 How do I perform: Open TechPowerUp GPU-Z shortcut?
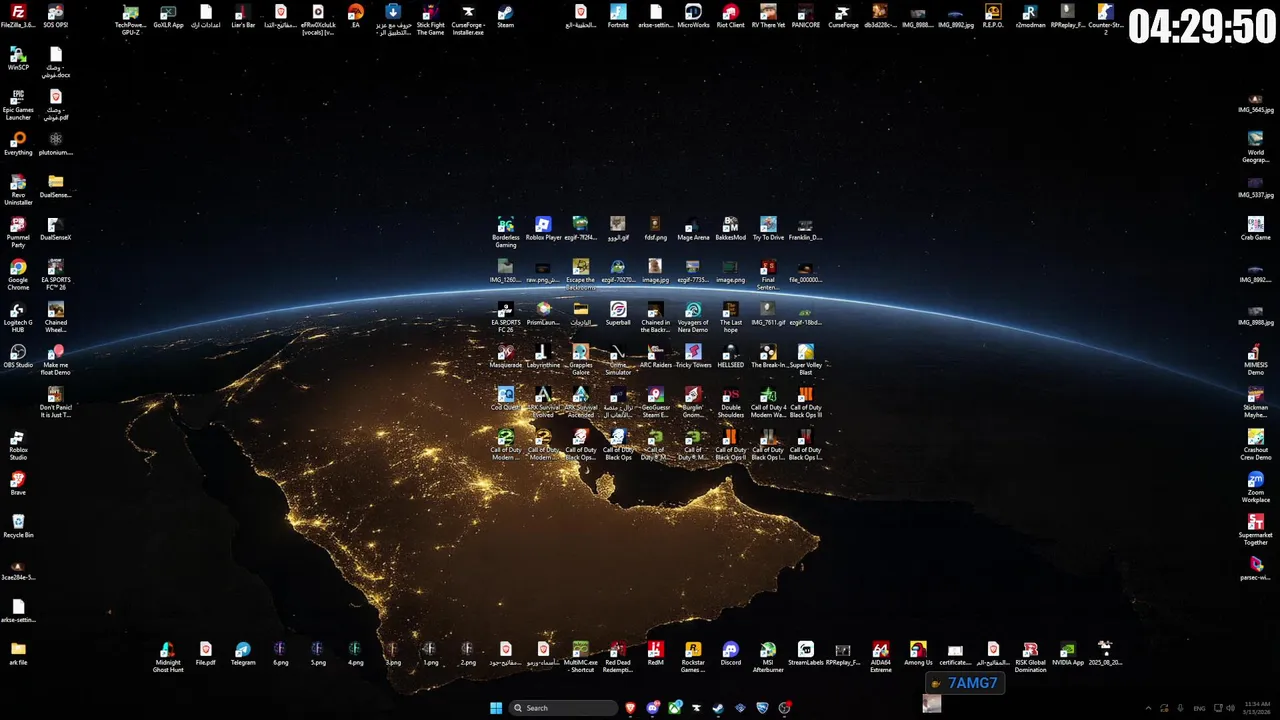pos(130,20)
